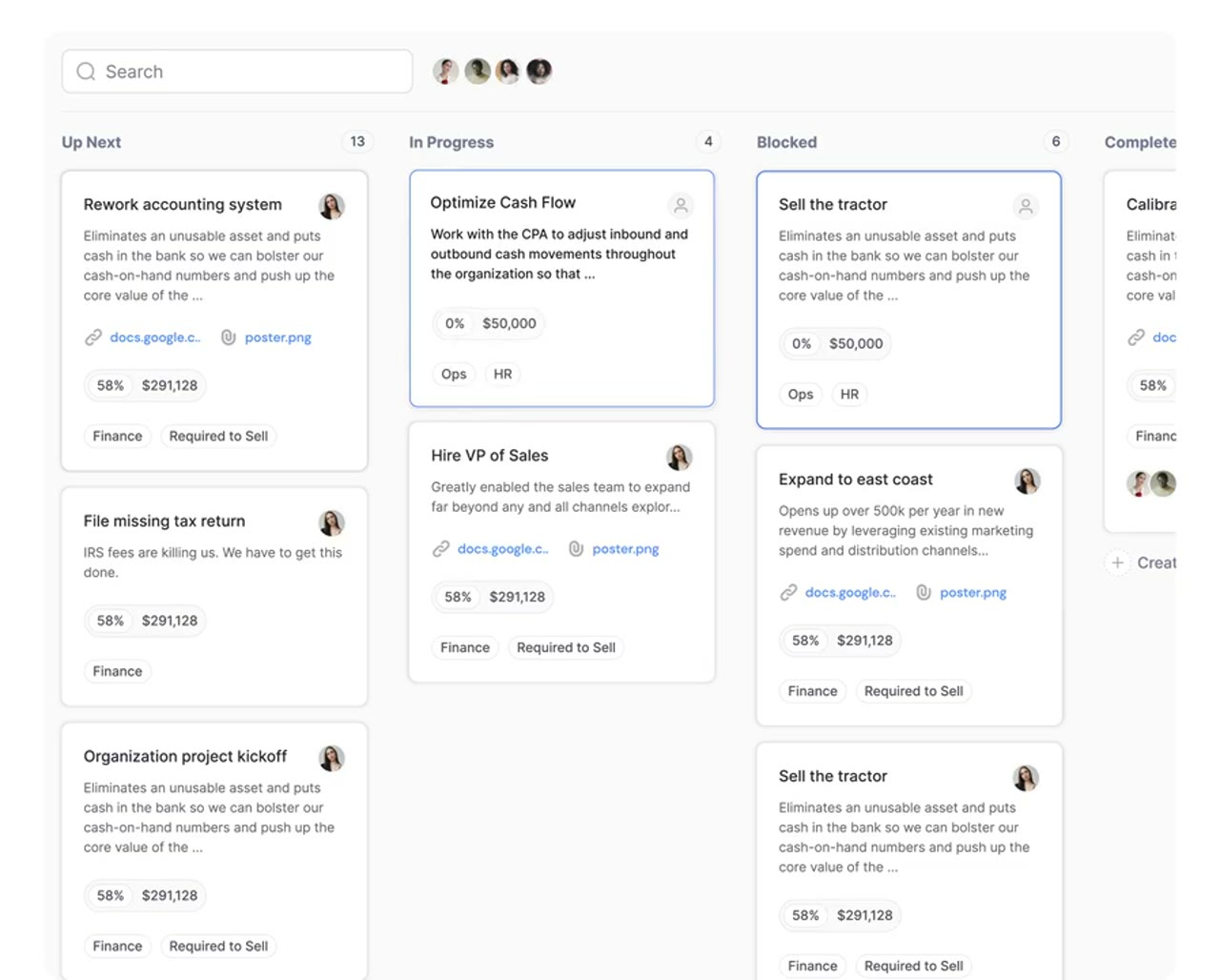This screenshot has height=980, width=1220.
Task: Open assignee avatar on File missing tax return card
Action: click(x=332, y=522)
